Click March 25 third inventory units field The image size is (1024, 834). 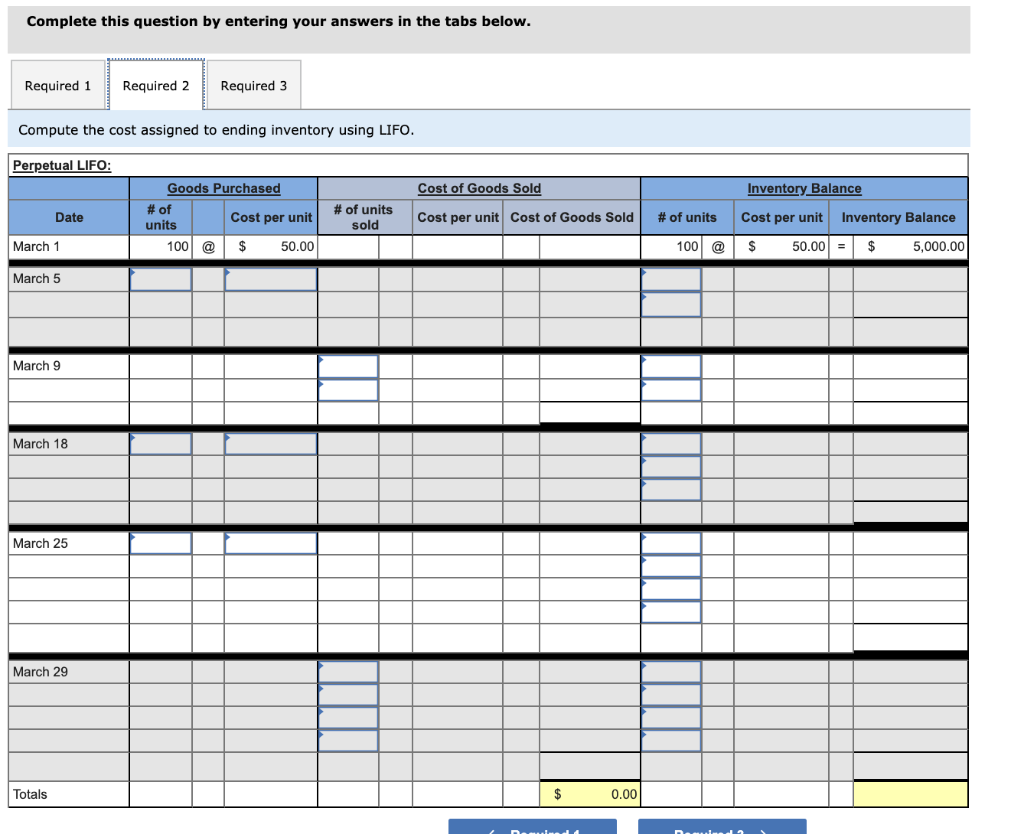click(x=671, y=589)
